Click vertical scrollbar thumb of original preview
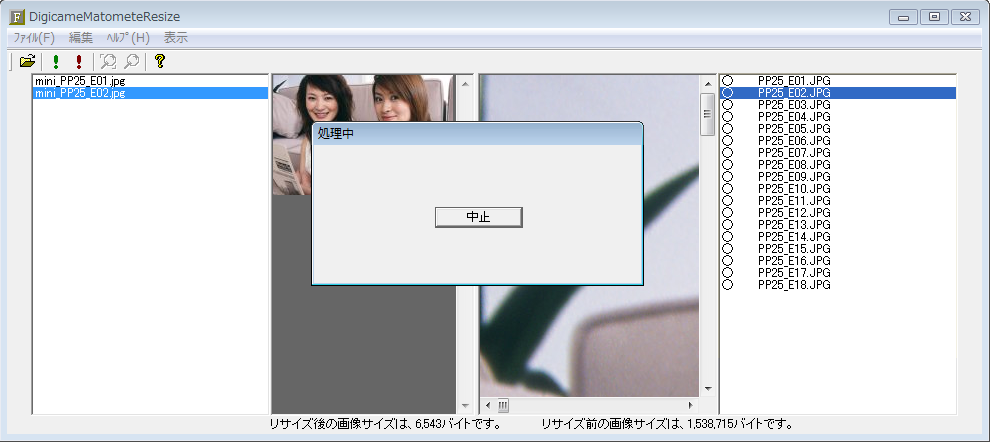Screen dimensions: 991x443 (708, 114)
